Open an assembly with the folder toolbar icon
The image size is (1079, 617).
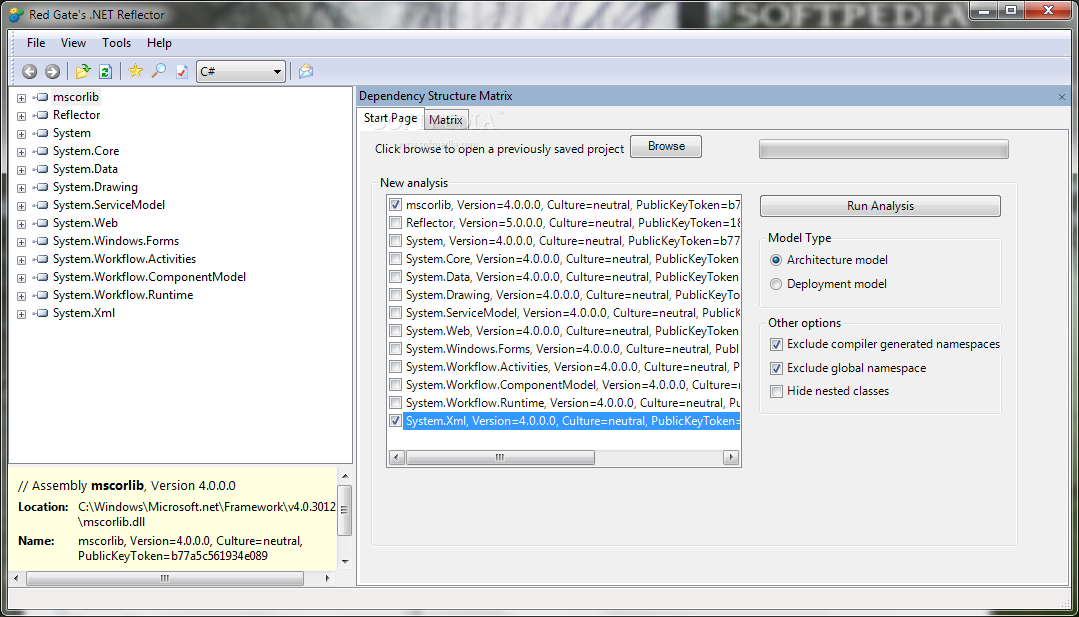(83, 71)
